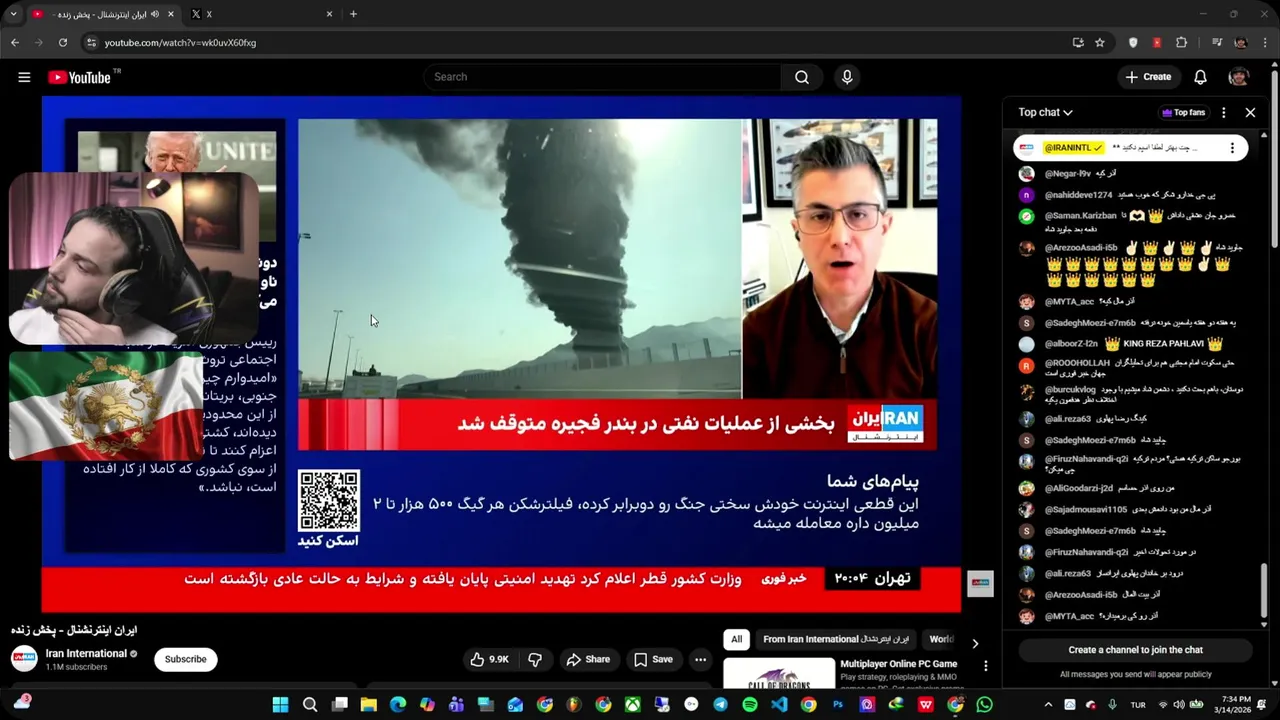Like the video showing 9.9K

[490, 659]
